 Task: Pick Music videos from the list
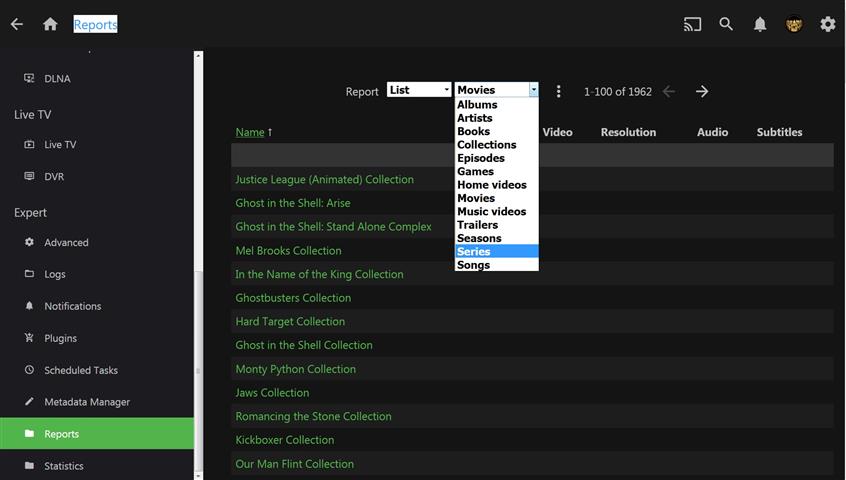(x=491, y=211)
